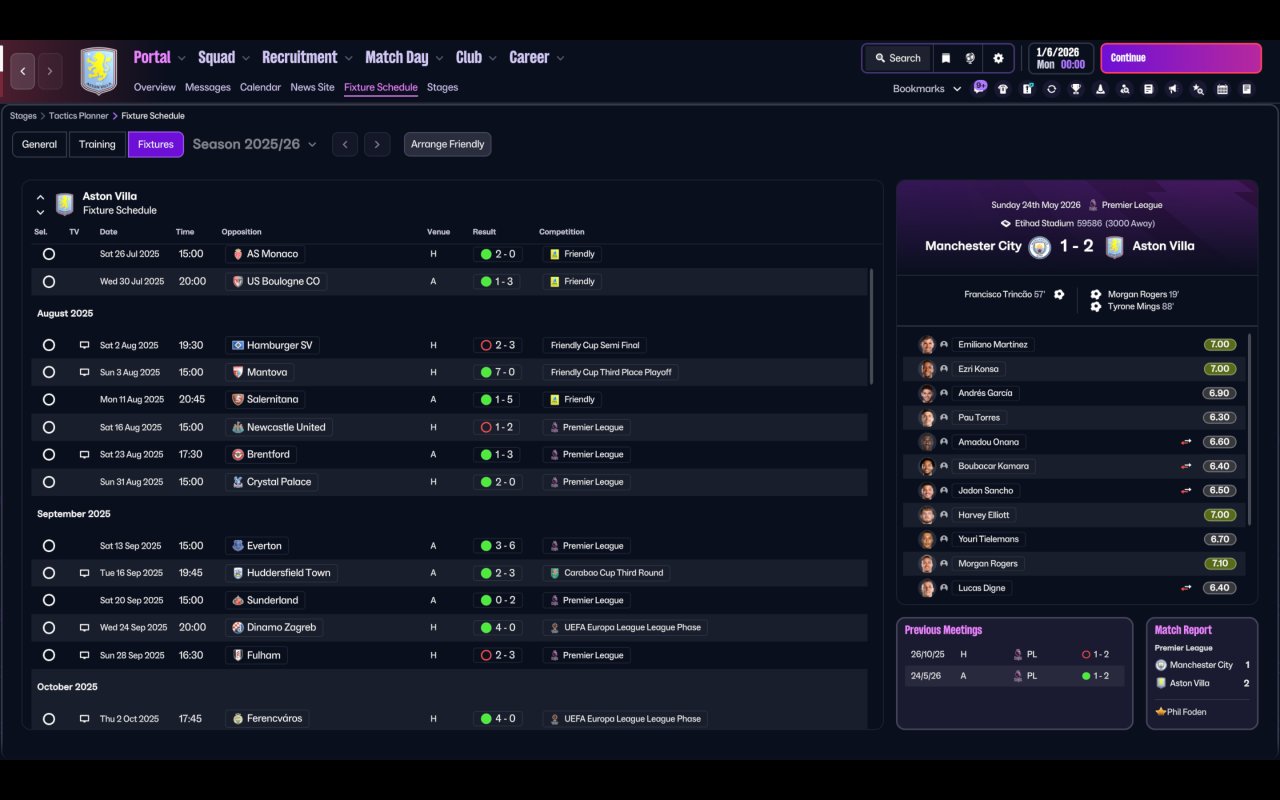Click the Arrange Friendly button
The image size is (1280, 800).
tap(447, 144)
